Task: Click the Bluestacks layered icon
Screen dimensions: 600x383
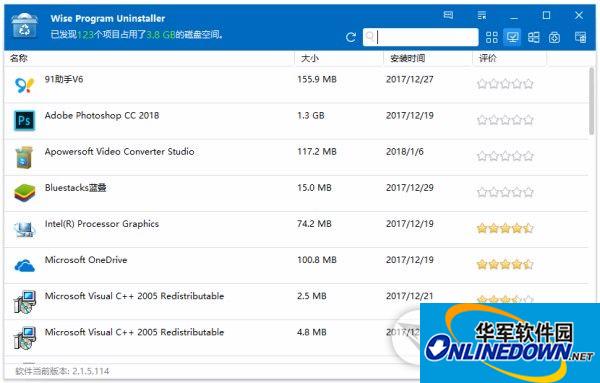Action: (x=24, y=192)
